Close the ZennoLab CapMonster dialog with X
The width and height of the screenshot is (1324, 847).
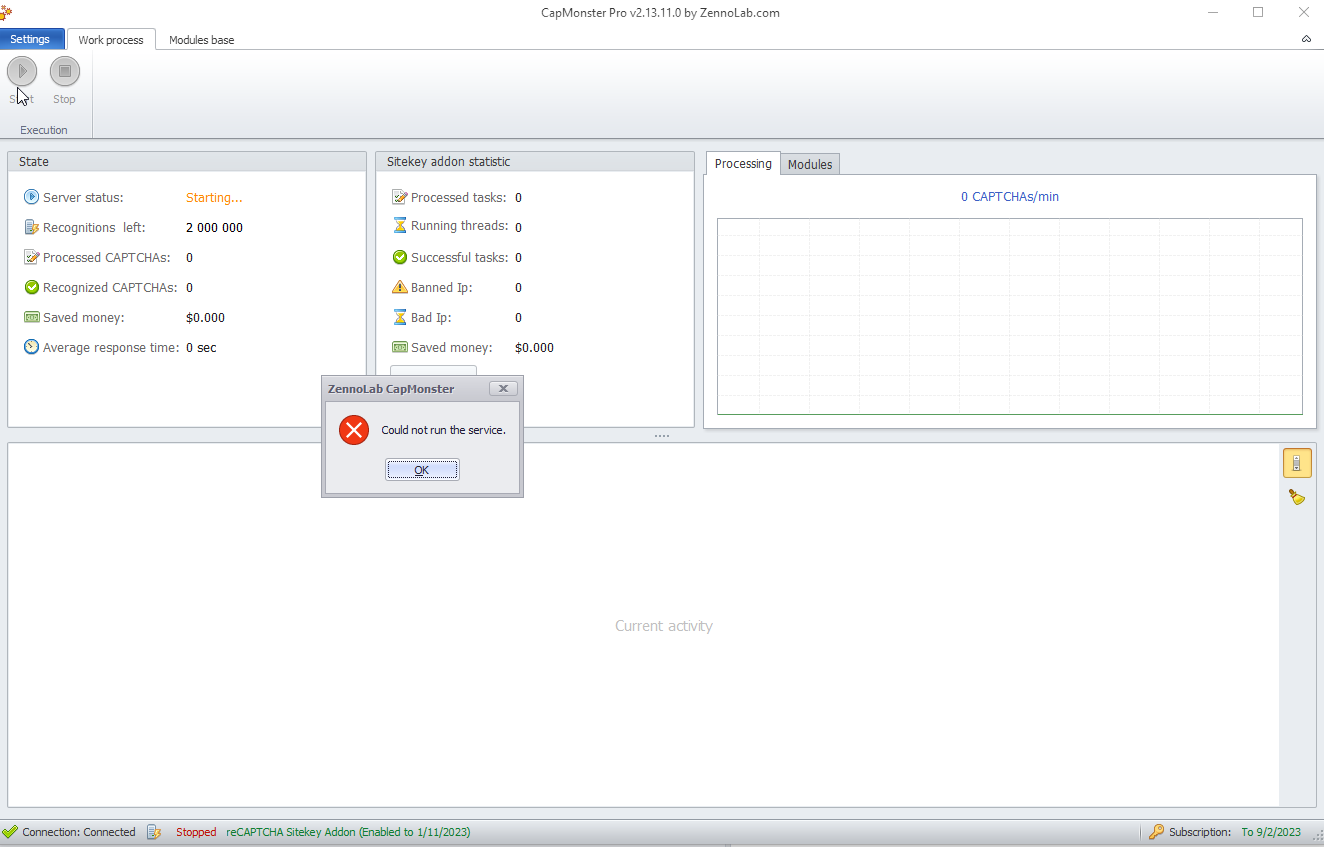coord(503,388)
